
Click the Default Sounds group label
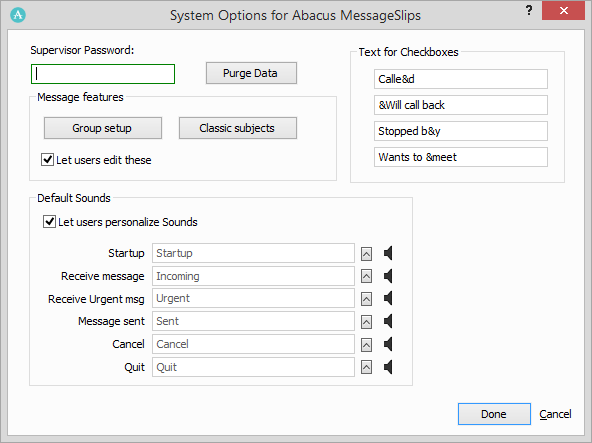(x=74, y=198)
